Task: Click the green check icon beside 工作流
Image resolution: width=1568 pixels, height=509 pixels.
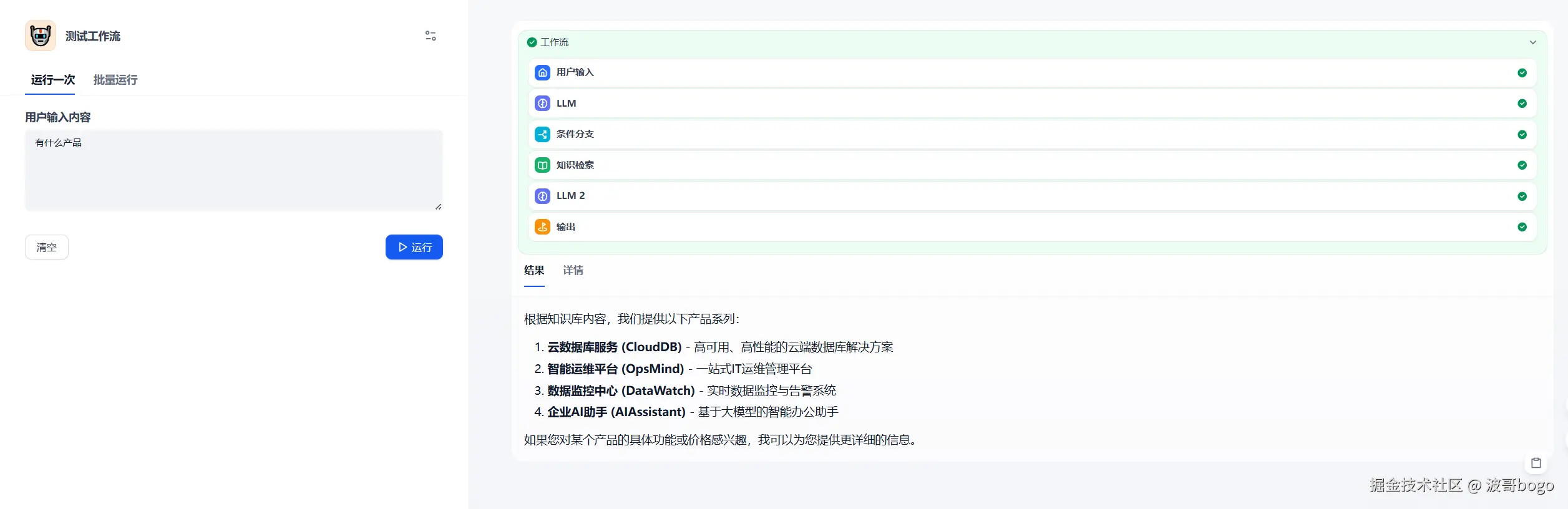Action: tap(532, 42)
